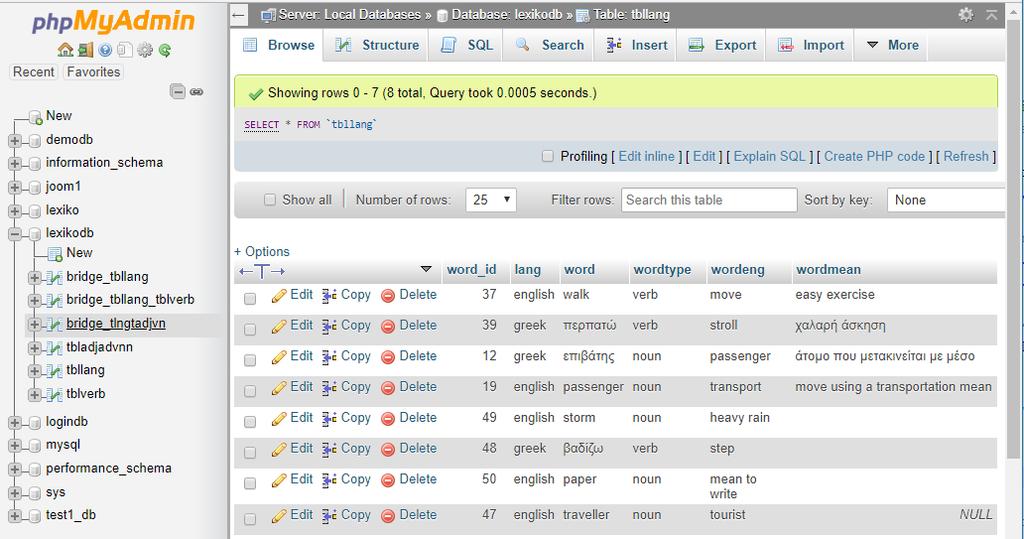
Task: Tick the checkbox for passenger row 19
Action: click(x=250, y=391)
